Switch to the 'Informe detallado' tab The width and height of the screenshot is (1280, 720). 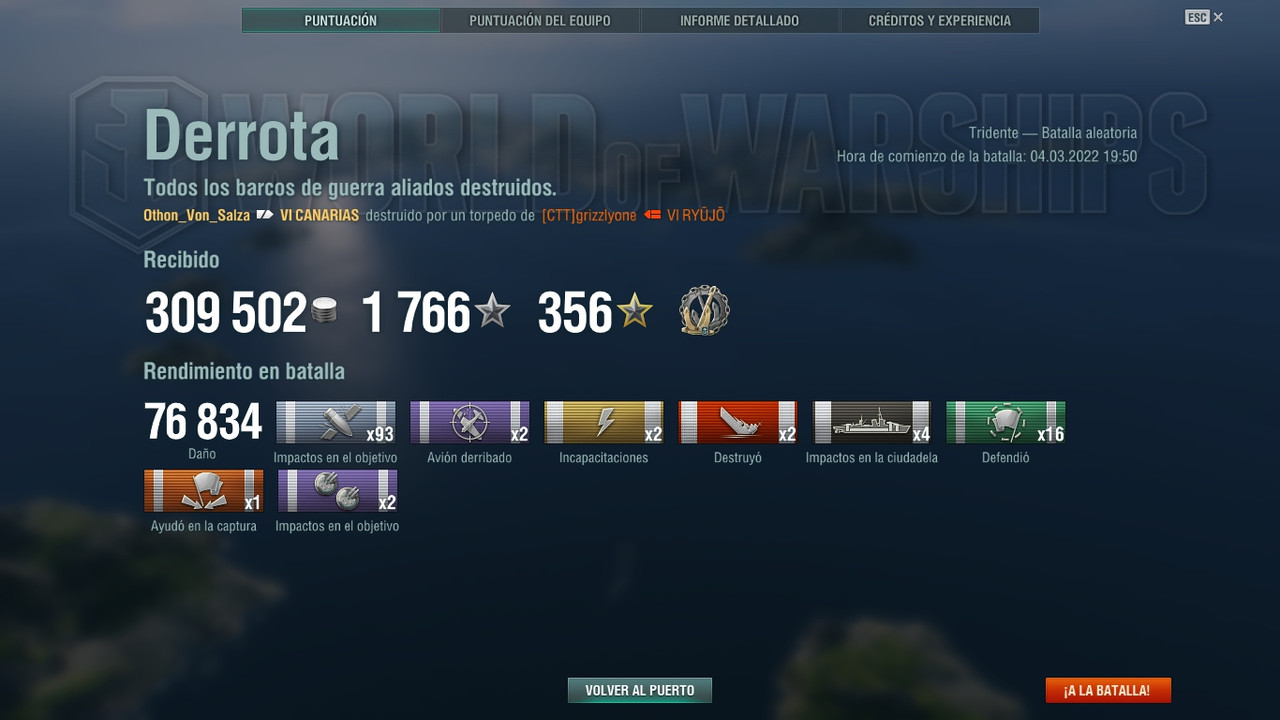(x=740, y=20)
